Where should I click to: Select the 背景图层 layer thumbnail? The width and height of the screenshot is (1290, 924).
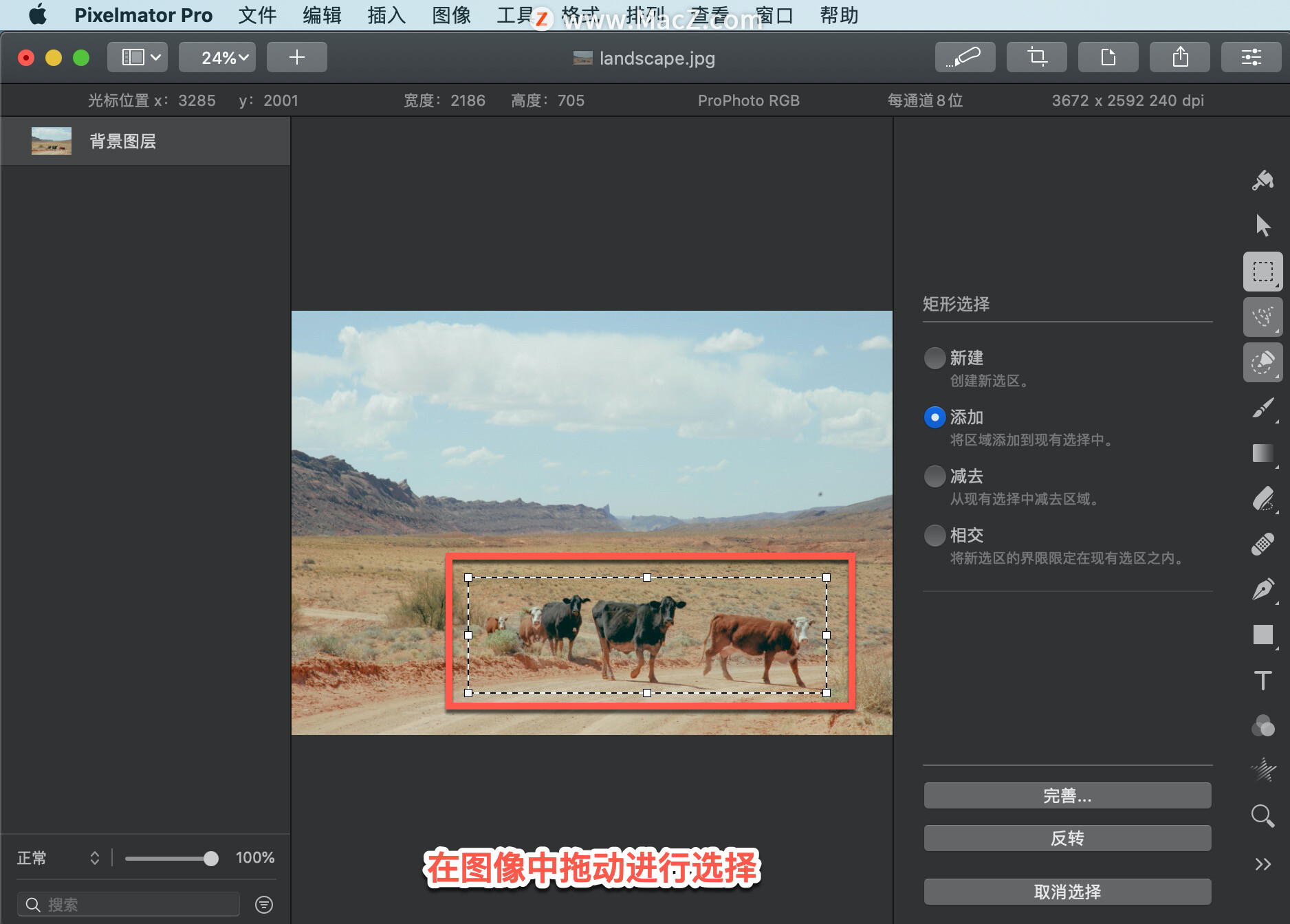(x=52, y=140)
